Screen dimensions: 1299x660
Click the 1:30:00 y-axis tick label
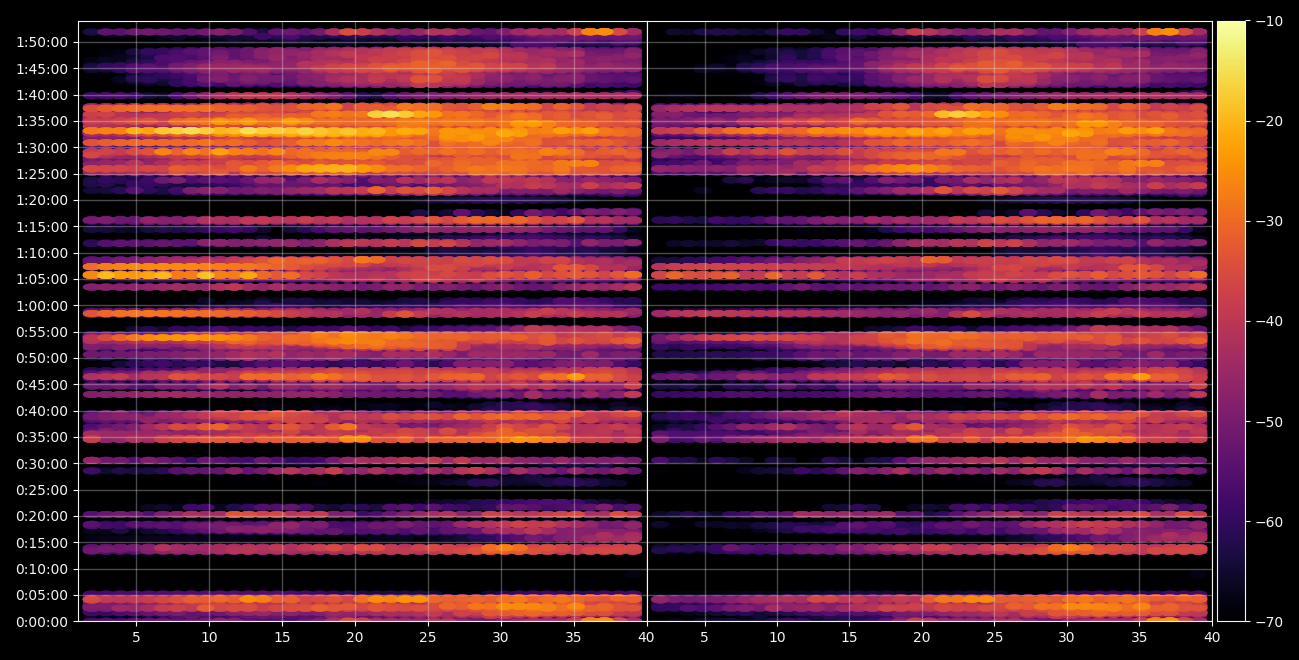(x=42, y=148)
